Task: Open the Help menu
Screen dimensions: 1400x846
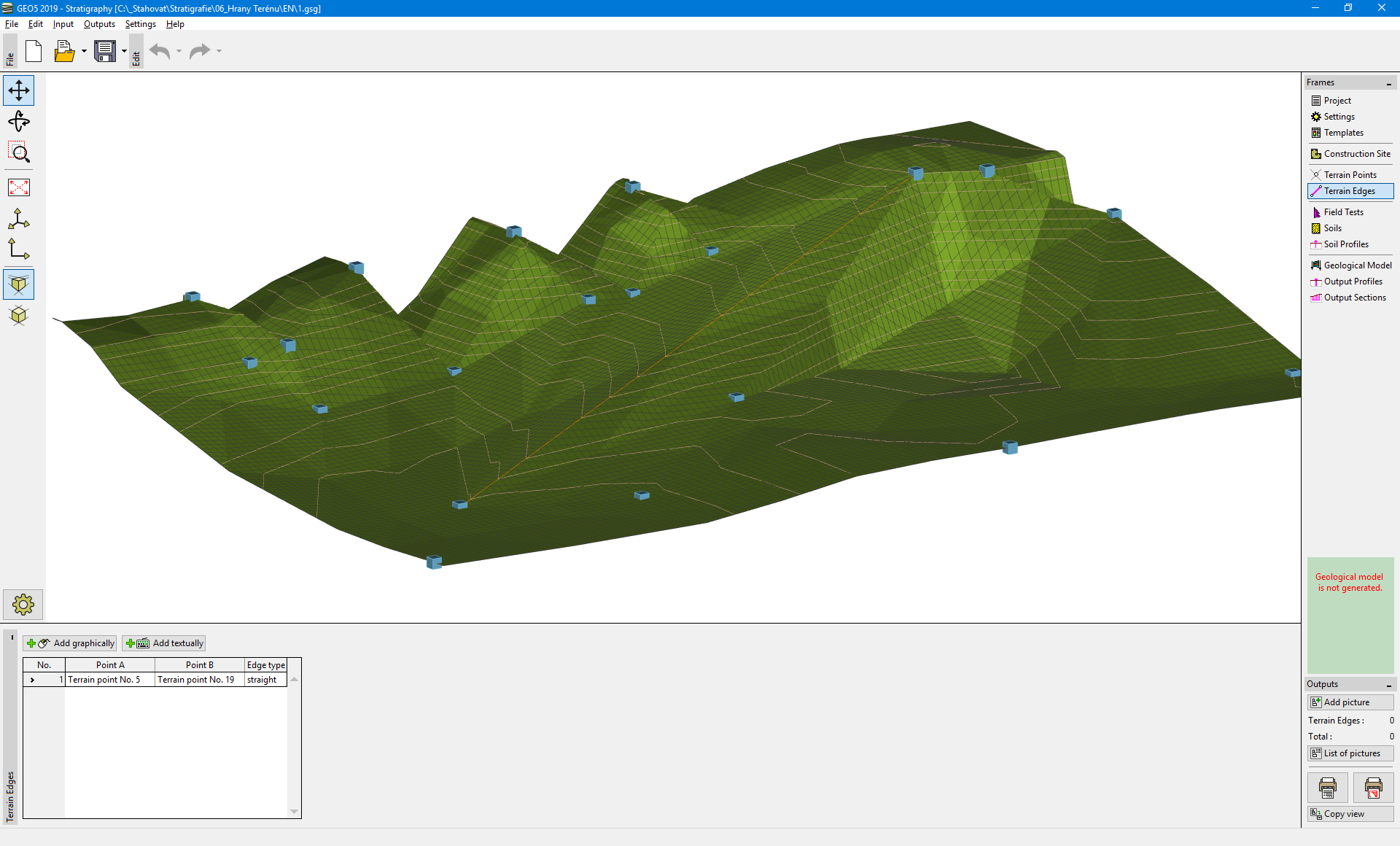Action: [x=175, y=24]
